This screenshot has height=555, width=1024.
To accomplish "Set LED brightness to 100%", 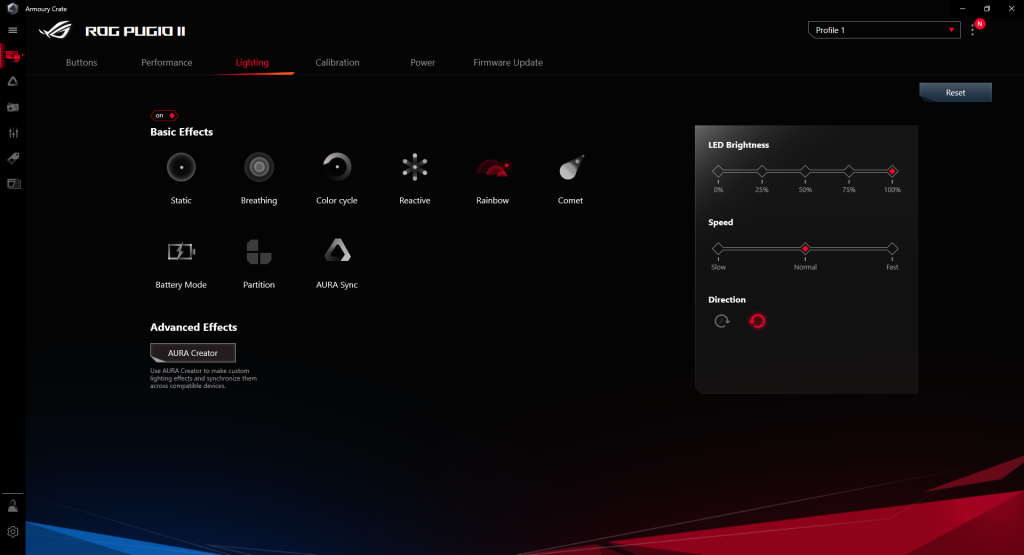I will tap(892, 171).
